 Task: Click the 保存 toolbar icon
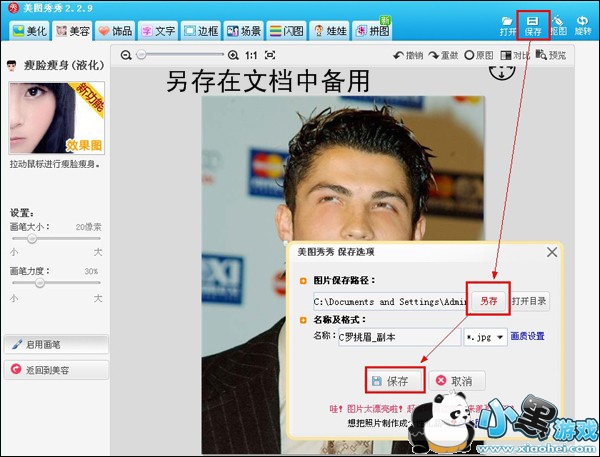point(533,26)
